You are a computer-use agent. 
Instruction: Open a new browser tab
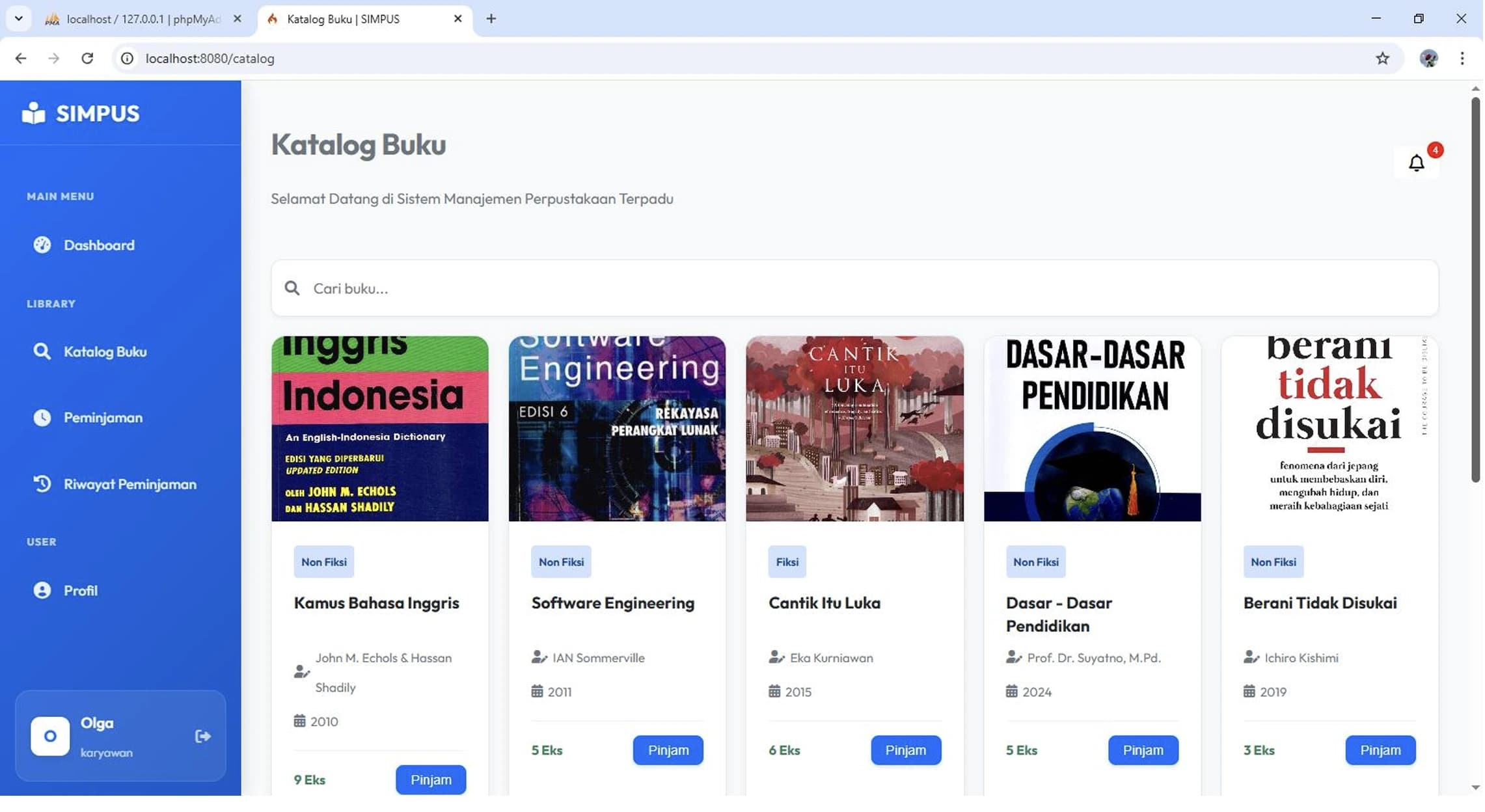(x=491, y=19)
